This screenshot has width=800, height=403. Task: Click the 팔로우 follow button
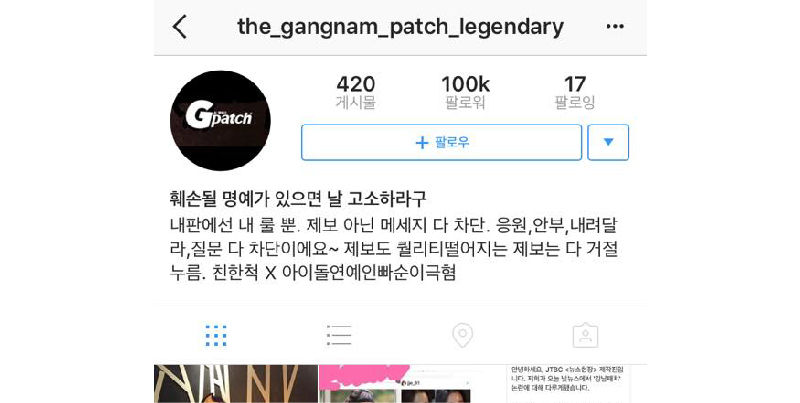point(441,142)
